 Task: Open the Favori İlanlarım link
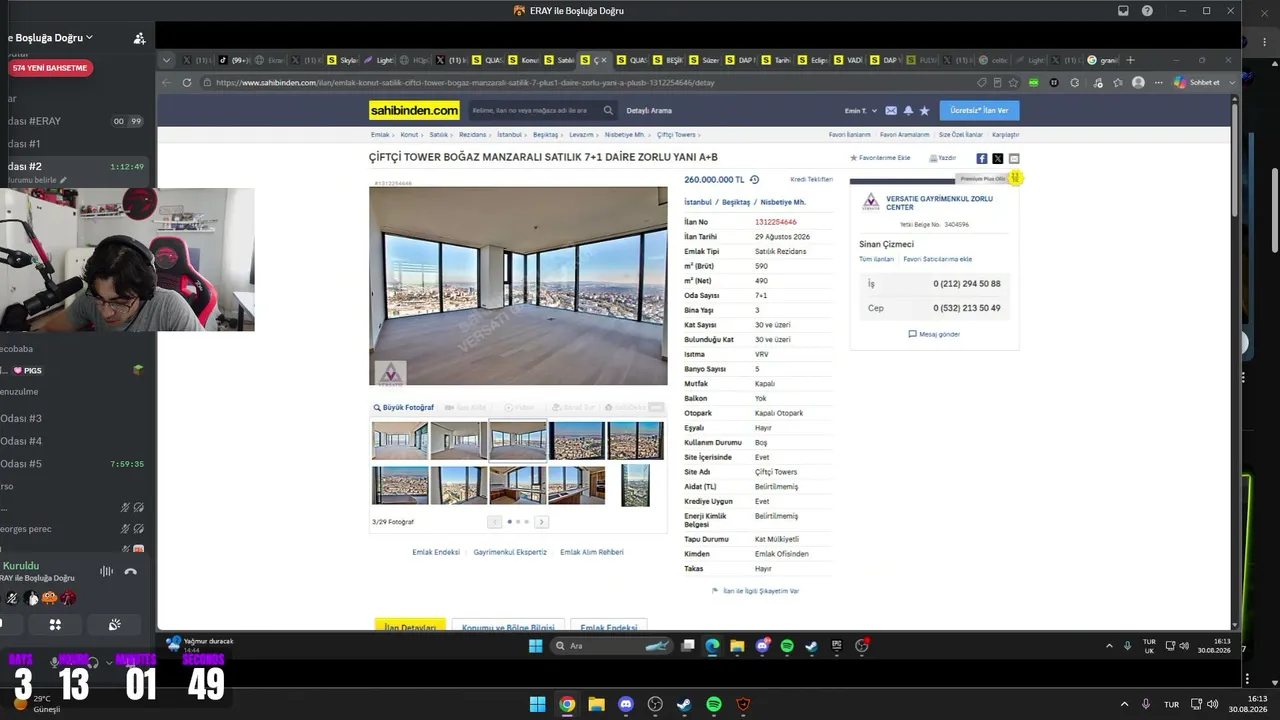click(x=849, y=134)
